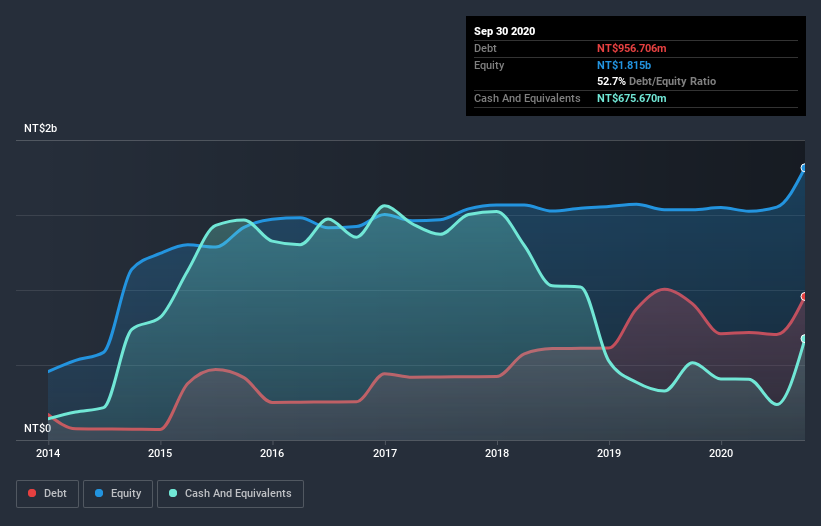Toggle the Debt legend button

48,494
